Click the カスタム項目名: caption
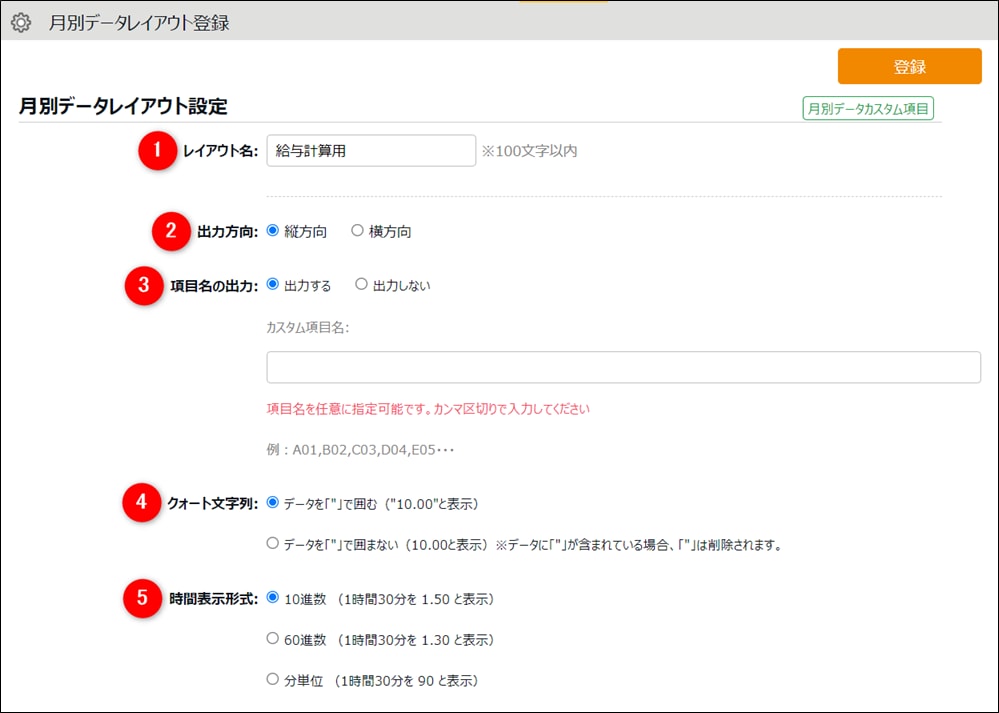 [x=308, y=328]
